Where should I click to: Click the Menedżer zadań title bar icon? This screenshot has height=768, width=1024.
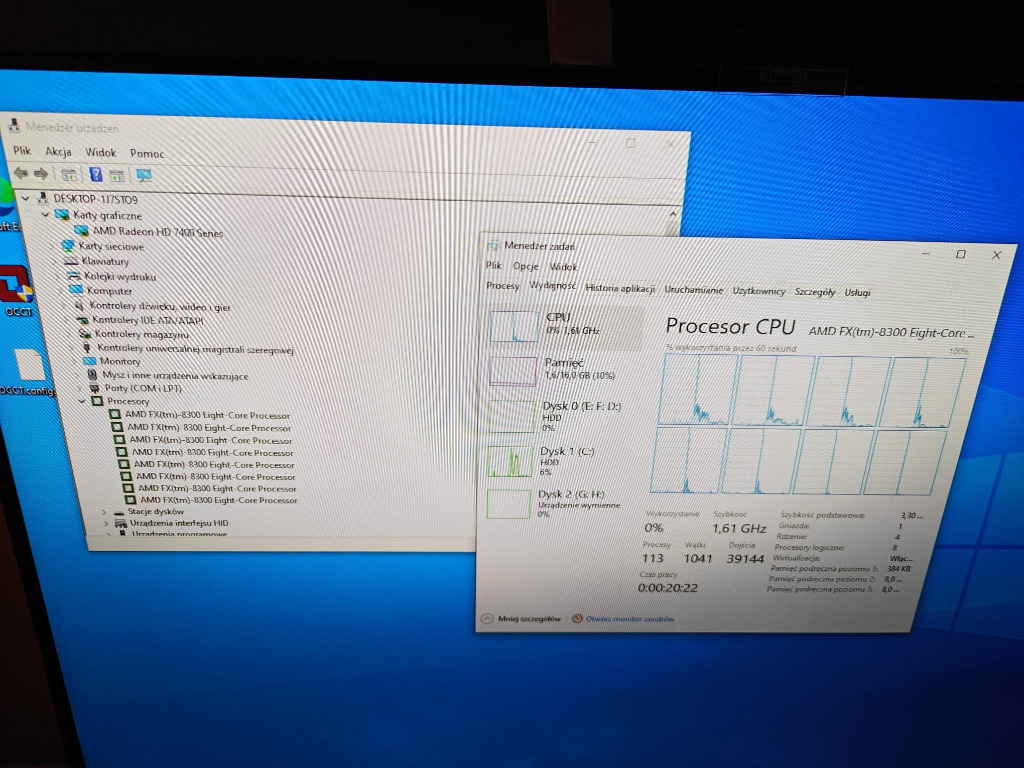[492, 246]
